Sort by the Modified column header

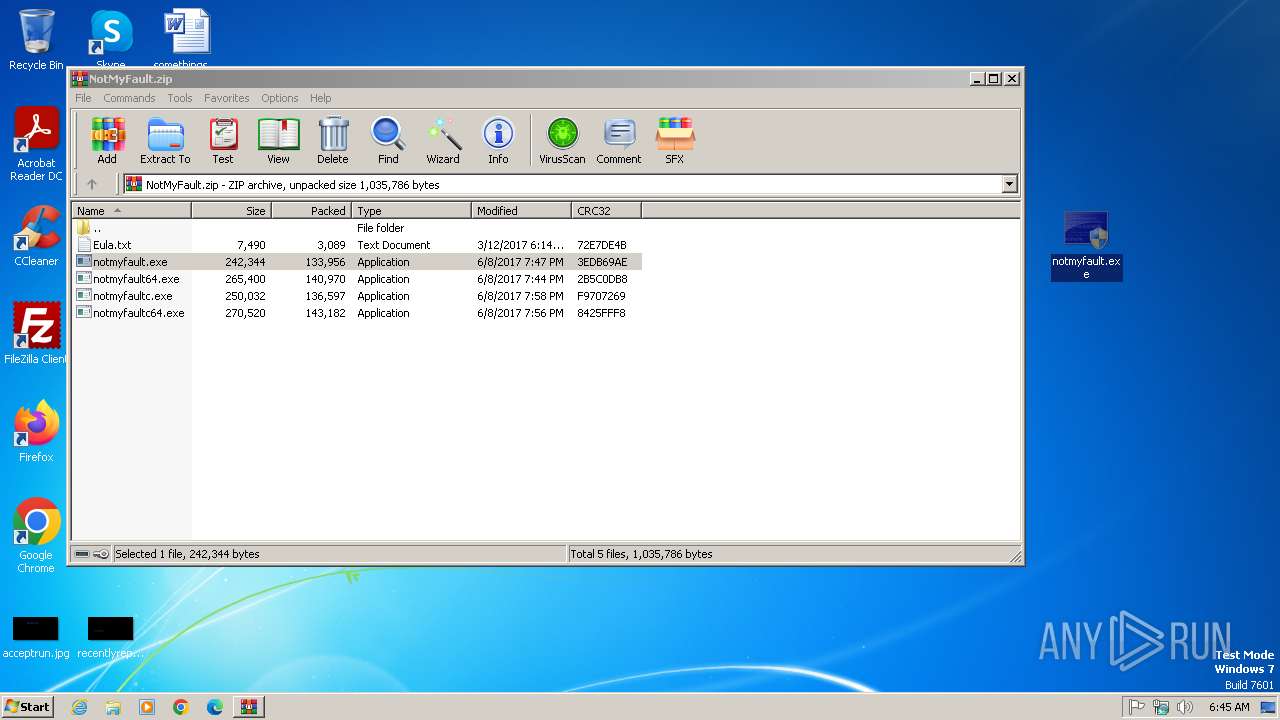521,211
